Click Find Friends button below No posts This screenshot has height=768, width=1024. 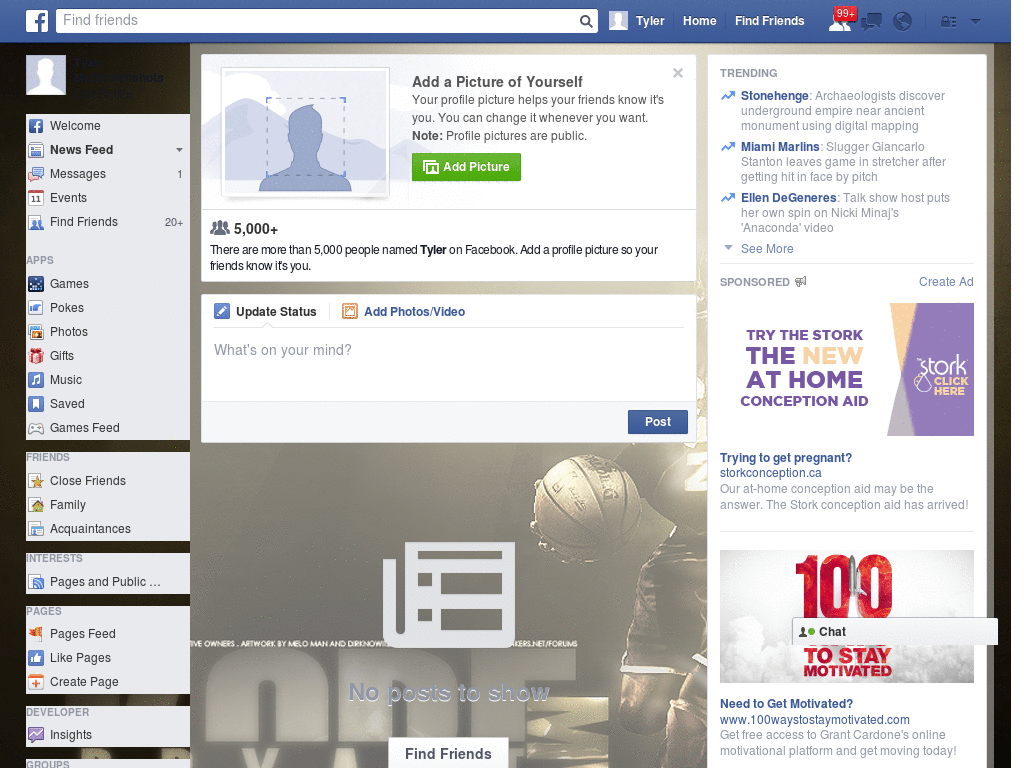[448, 754]
